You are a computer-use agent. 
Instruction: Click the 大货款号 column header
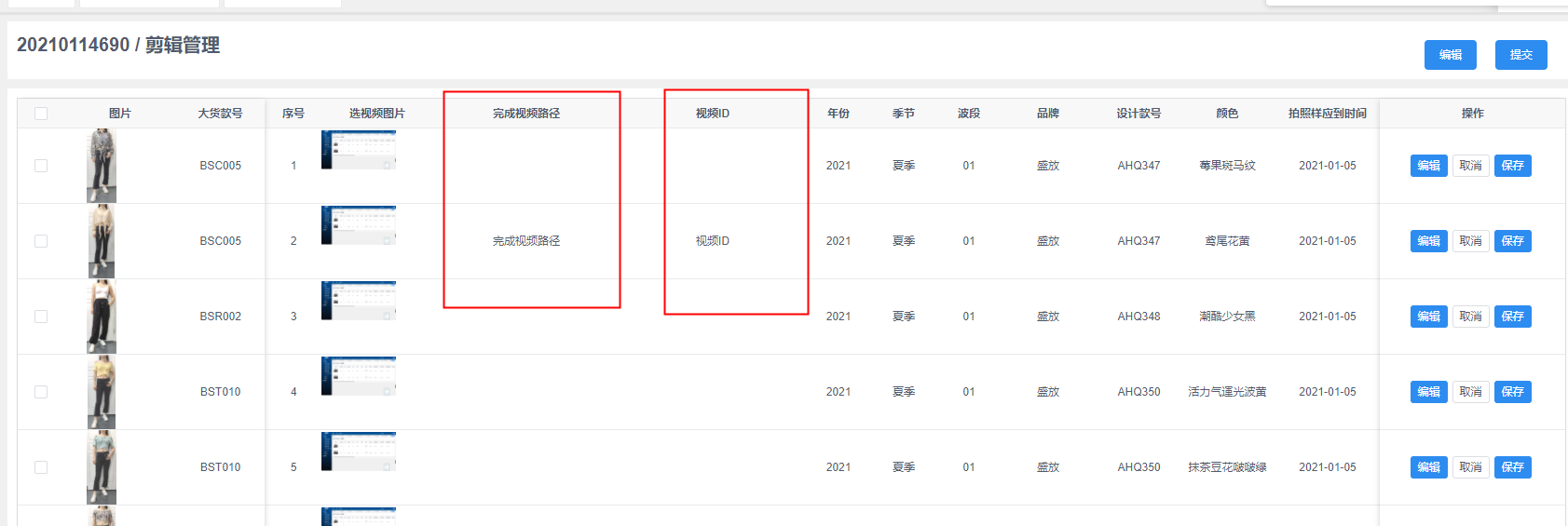coord(220,114)
